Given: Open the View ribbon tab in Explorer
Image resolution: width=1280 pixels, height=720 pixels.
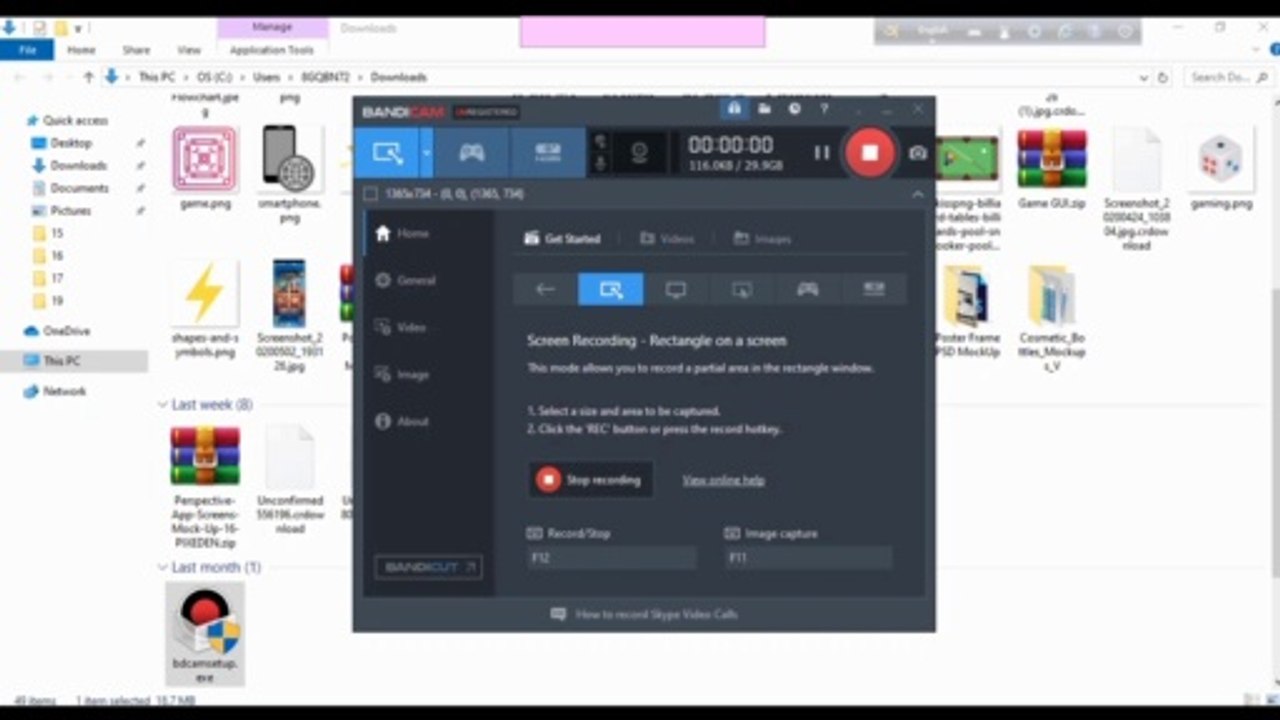Looking at the screenshot, I should tap(189, 50).
